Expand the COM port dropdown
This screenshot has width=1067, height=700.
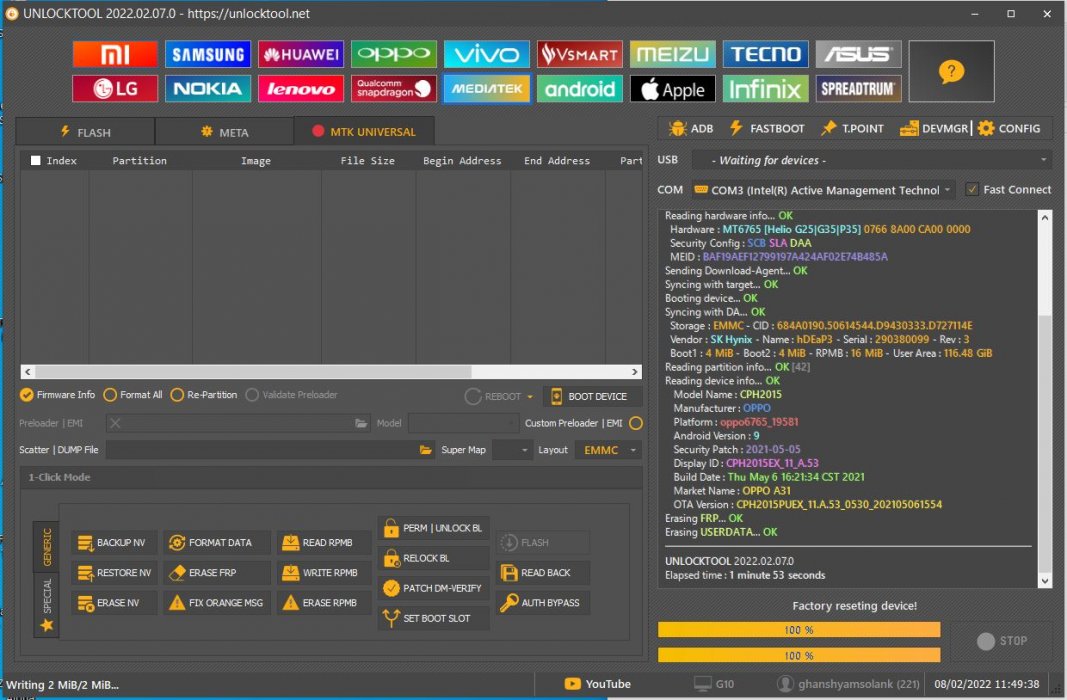pos(947,190)
